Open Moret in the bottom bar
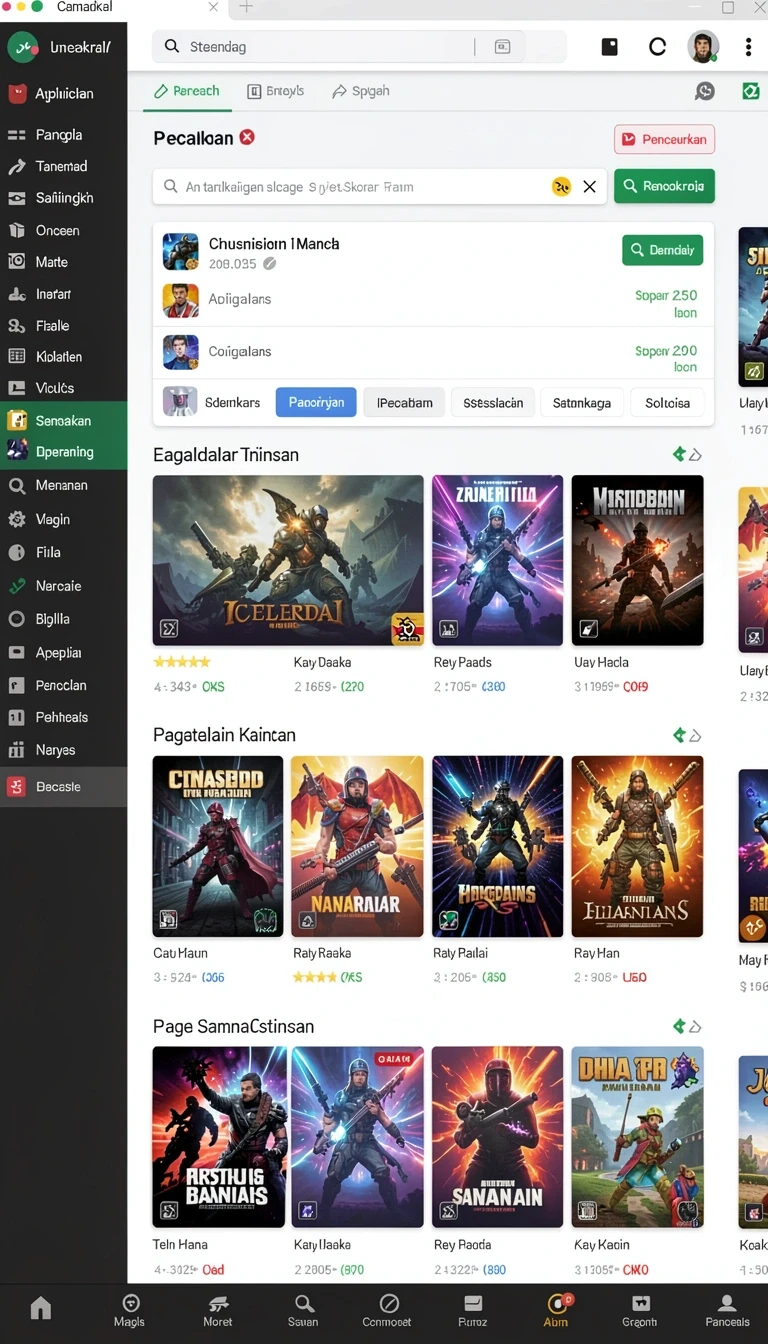768x1344 pixels. (217, 1311)
